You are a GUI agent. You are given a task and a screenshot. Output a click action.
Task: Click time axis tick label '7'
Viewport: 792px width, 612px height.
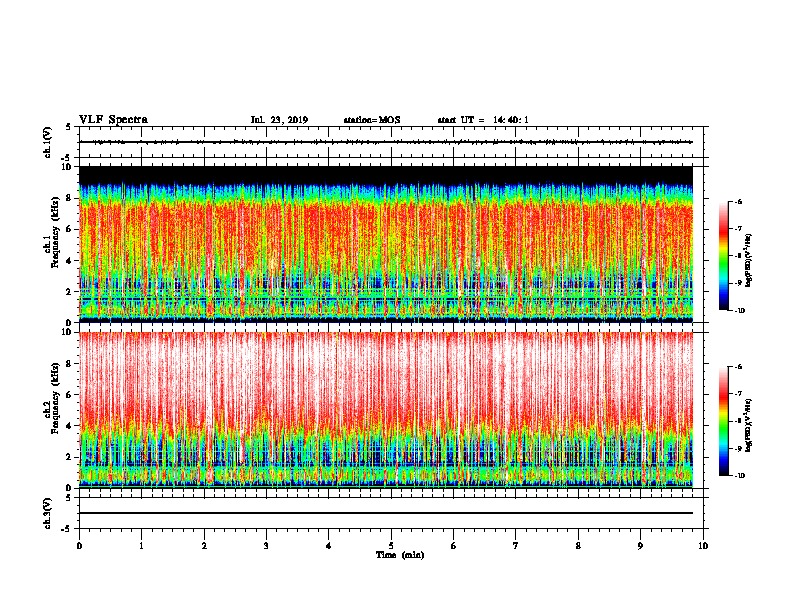[516, 546]
